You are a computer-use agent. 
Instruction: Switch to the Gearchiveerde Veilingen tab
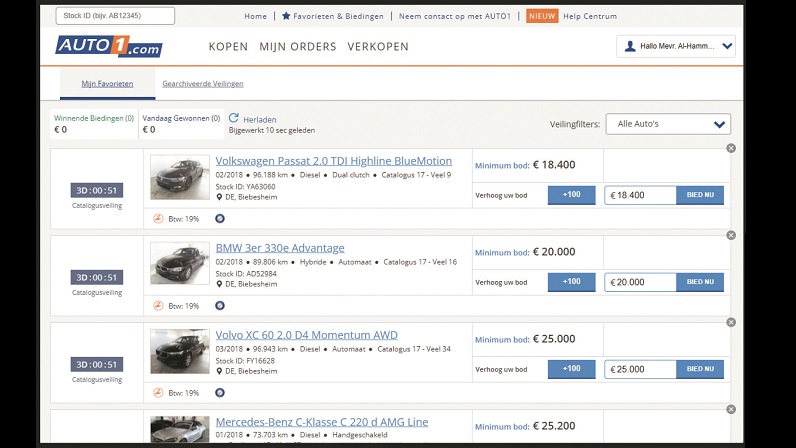tap(203, 84)
